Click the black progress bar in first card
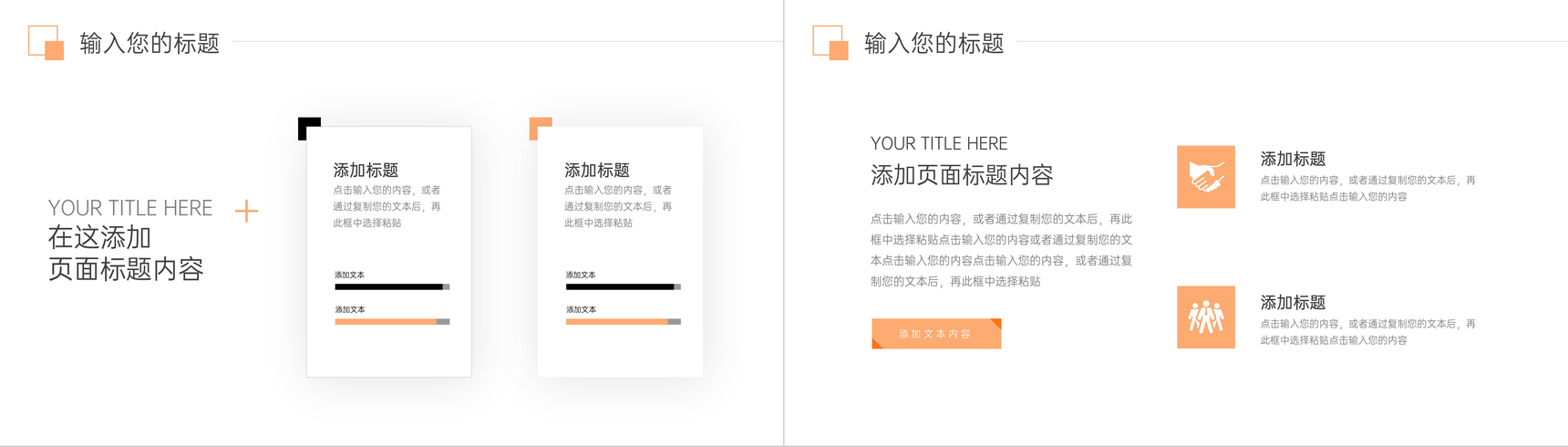The height and width of the screenshot is (447, 1568). [x=390, y=286]
